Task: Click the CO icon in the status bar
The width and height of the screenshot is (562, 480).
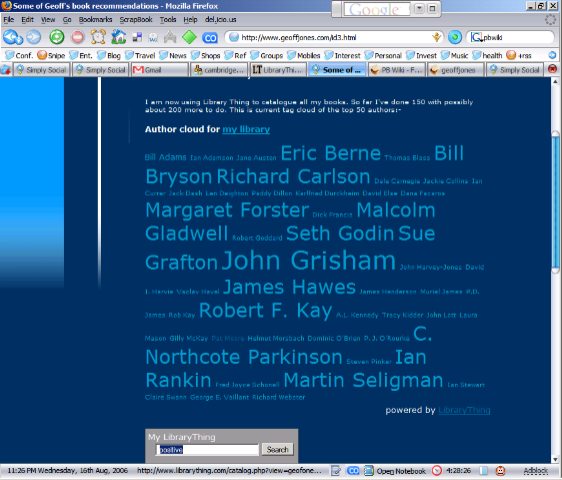Action: point(353,470)
